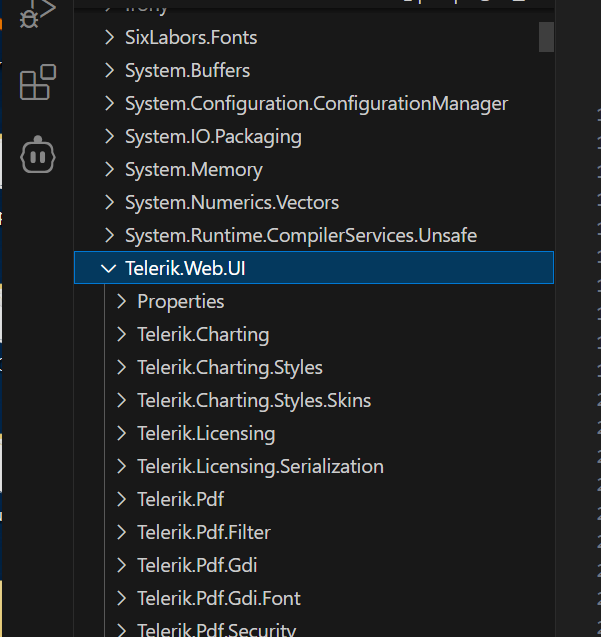This screenshot has width=601, height=637.
Task: Expand Telerik.Charting.Styles.Skins chevron
Action: pos(121,400)
